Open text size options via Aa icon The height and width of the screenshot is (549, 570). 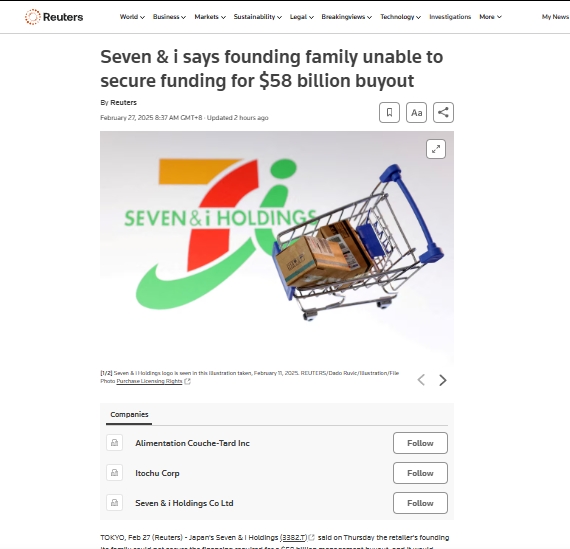[x=416, y=112]
